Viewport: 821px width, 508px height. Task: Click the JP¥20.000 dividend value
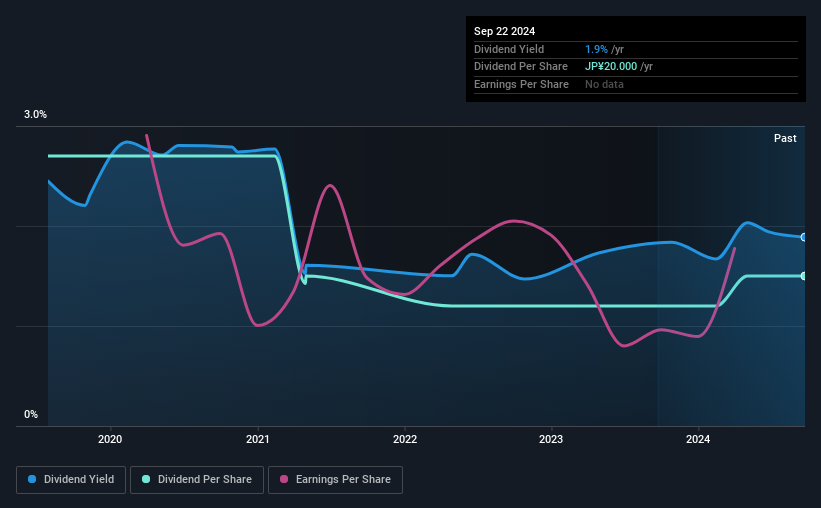click(611, 67)
